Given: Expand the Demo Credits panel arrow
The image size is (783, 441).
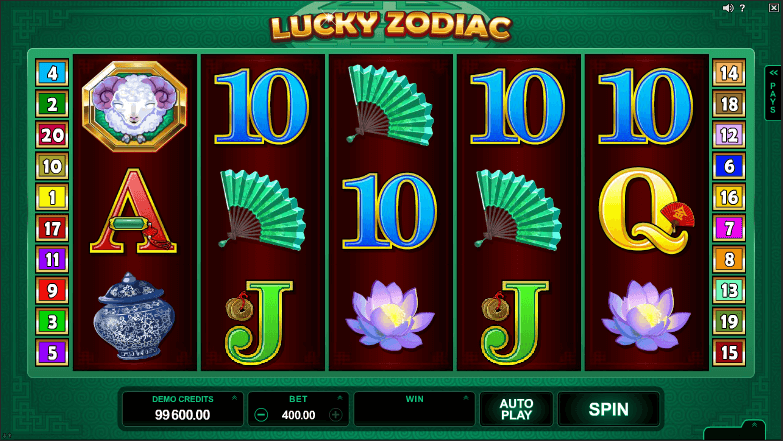Looking at the screenshot, I should pyautogui.click(x=234, y=398).
